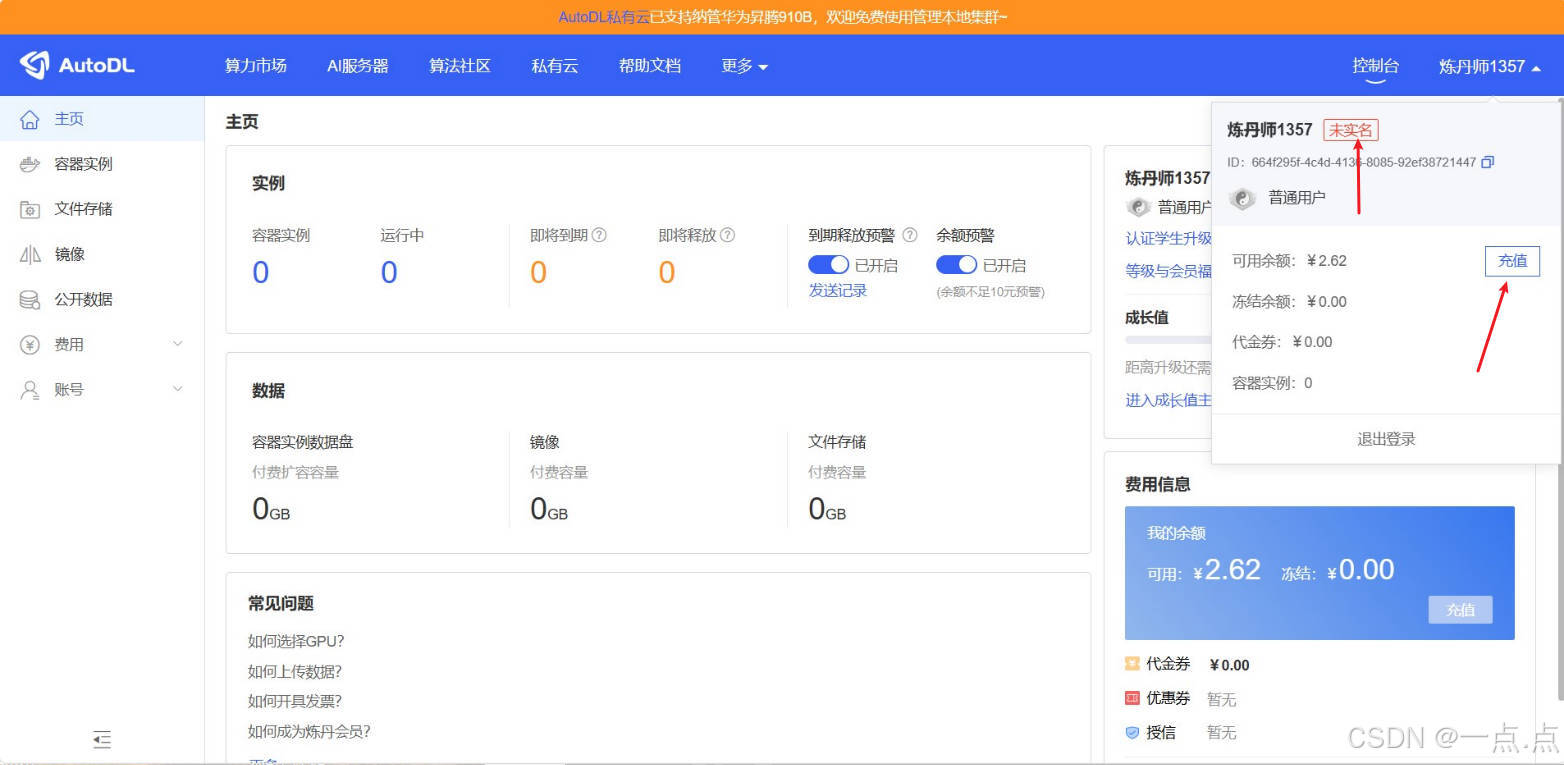
Task: Expand the 费用 sidebar submenu
Action: (x=178, y=344)
